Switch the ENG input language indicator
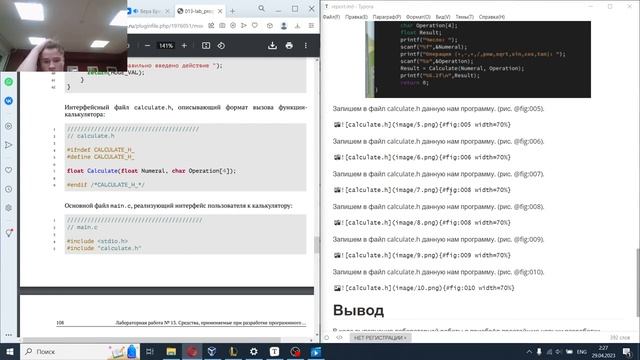This screenshot has height=360, width=640. [x=582, y=351]
